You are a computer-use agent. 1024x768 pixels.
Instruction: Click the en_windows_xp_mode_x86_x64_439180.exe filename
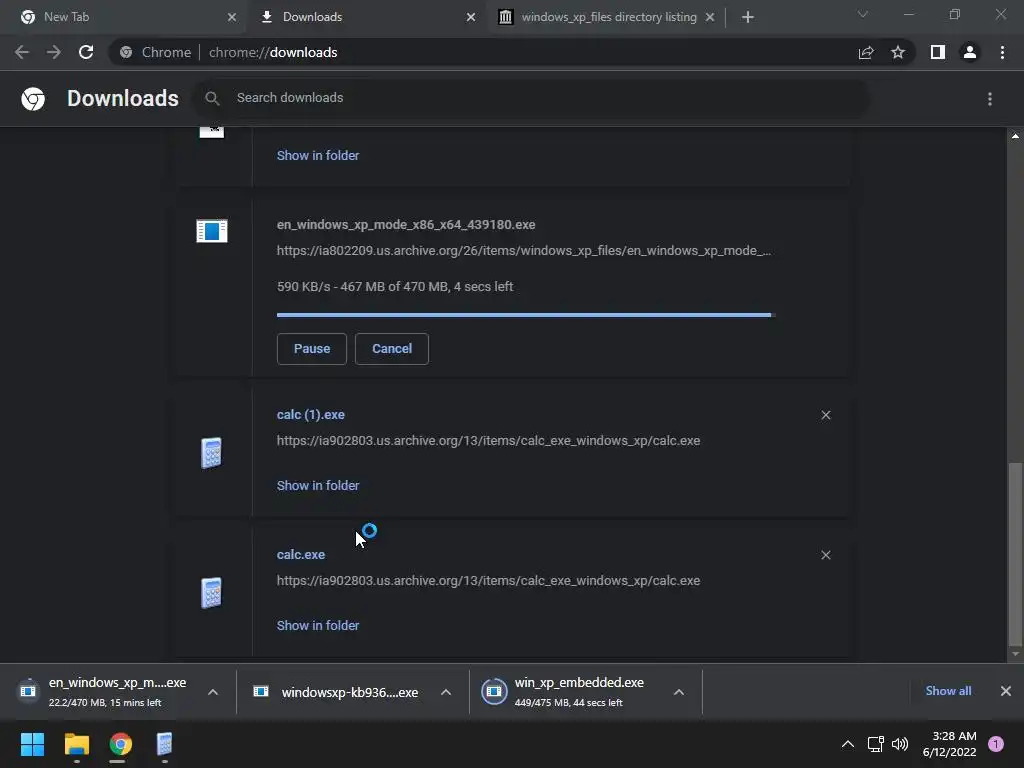406,225
